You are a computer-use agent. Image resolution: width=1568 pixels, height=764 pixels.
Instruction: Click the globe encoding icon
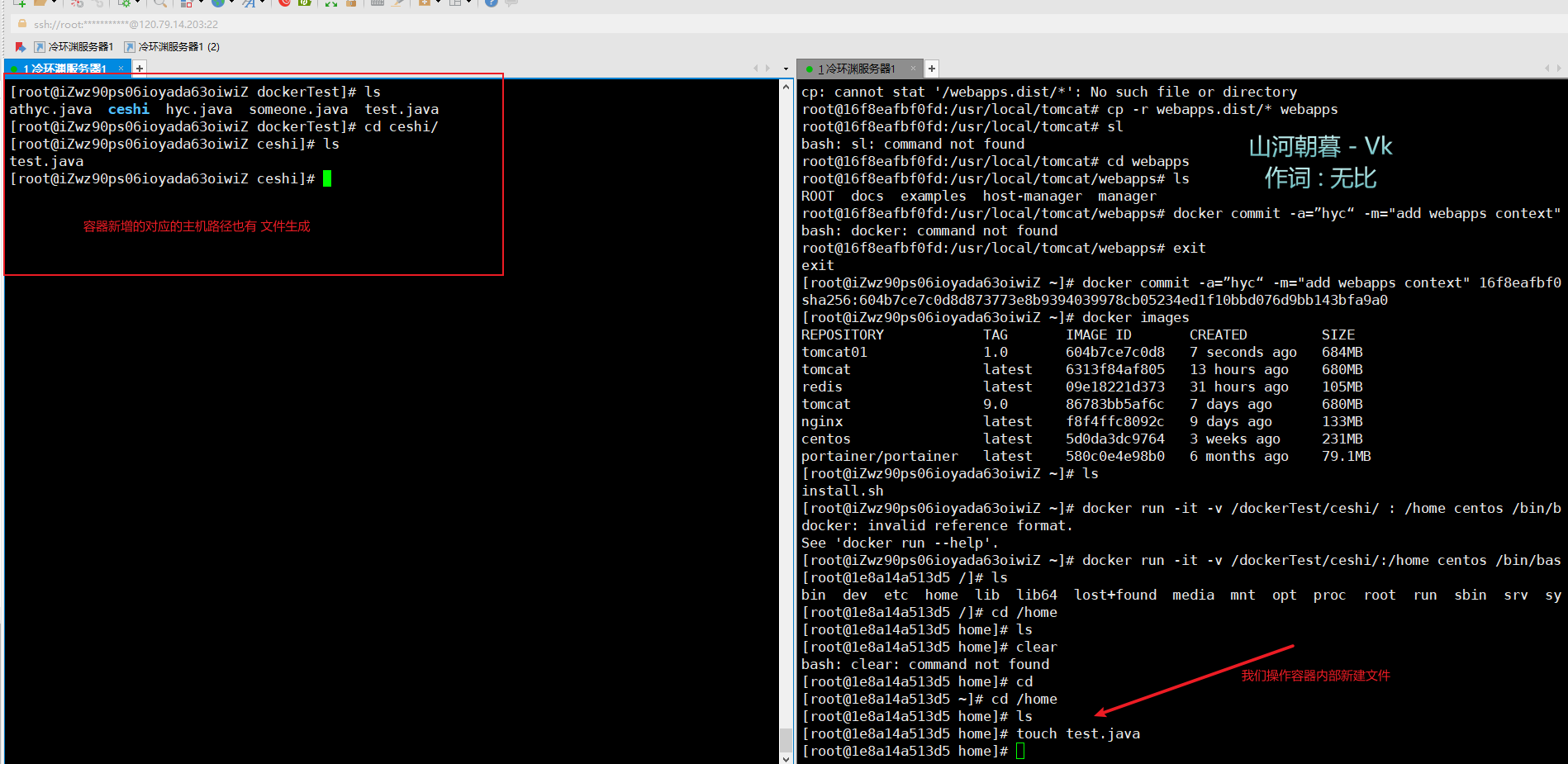218,3
